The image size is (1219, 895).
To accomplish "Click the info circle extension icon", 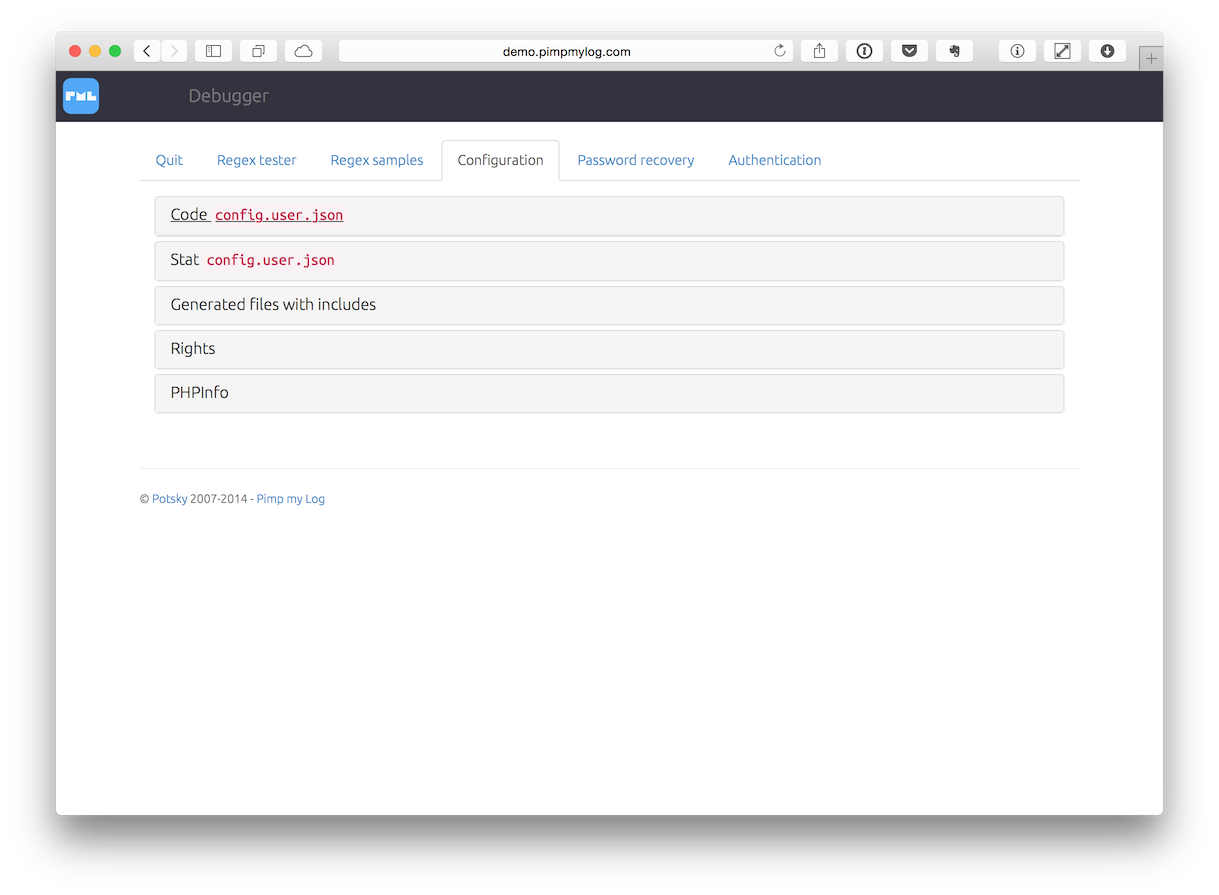I will coord(1017,51).
